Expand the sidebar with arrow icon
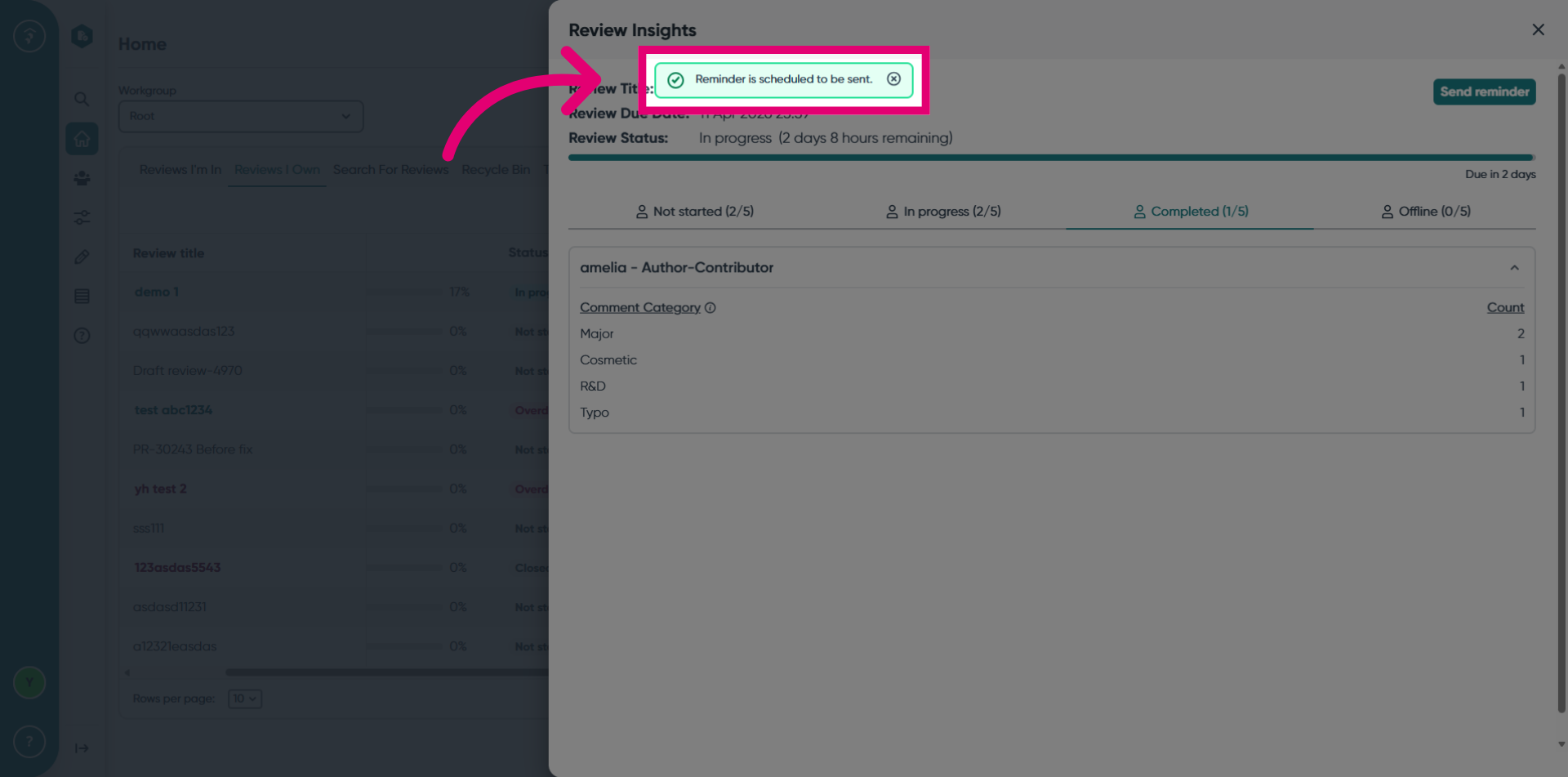 (82, 748)
